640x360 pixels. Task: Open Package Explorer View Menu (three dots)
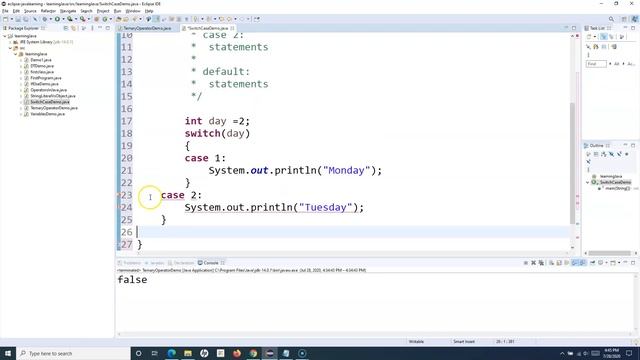click(92, 28)
